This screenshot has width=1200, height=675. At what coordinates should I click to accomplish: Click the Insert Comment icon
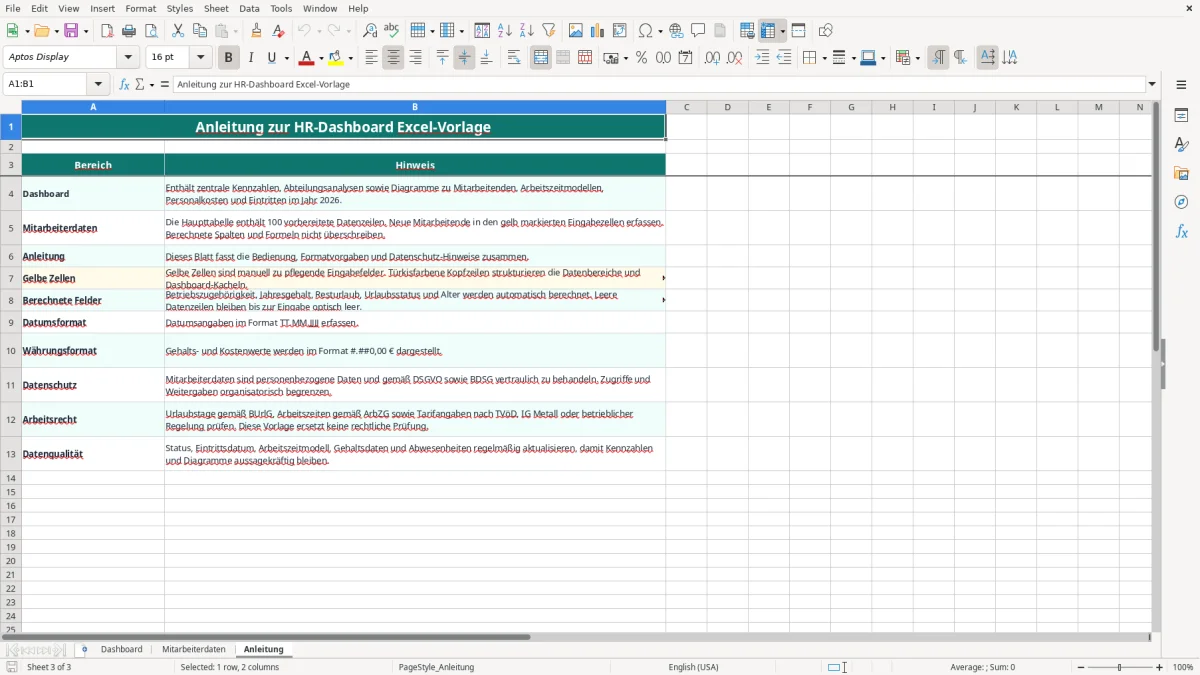pos(698,31)
